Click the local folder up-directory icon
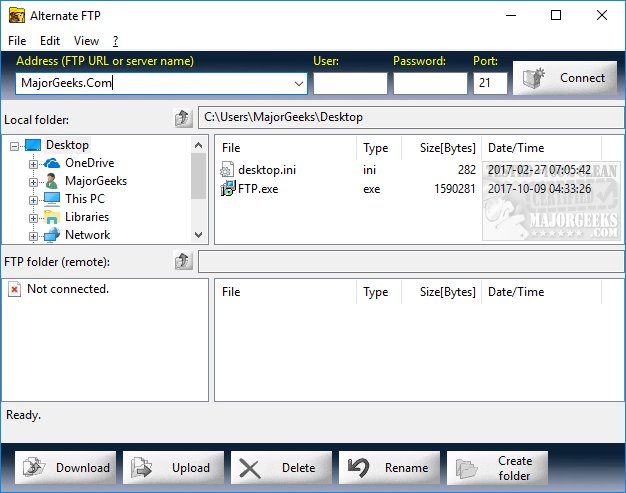Viewport: 626px width, 493px height. tap(182, 119)
